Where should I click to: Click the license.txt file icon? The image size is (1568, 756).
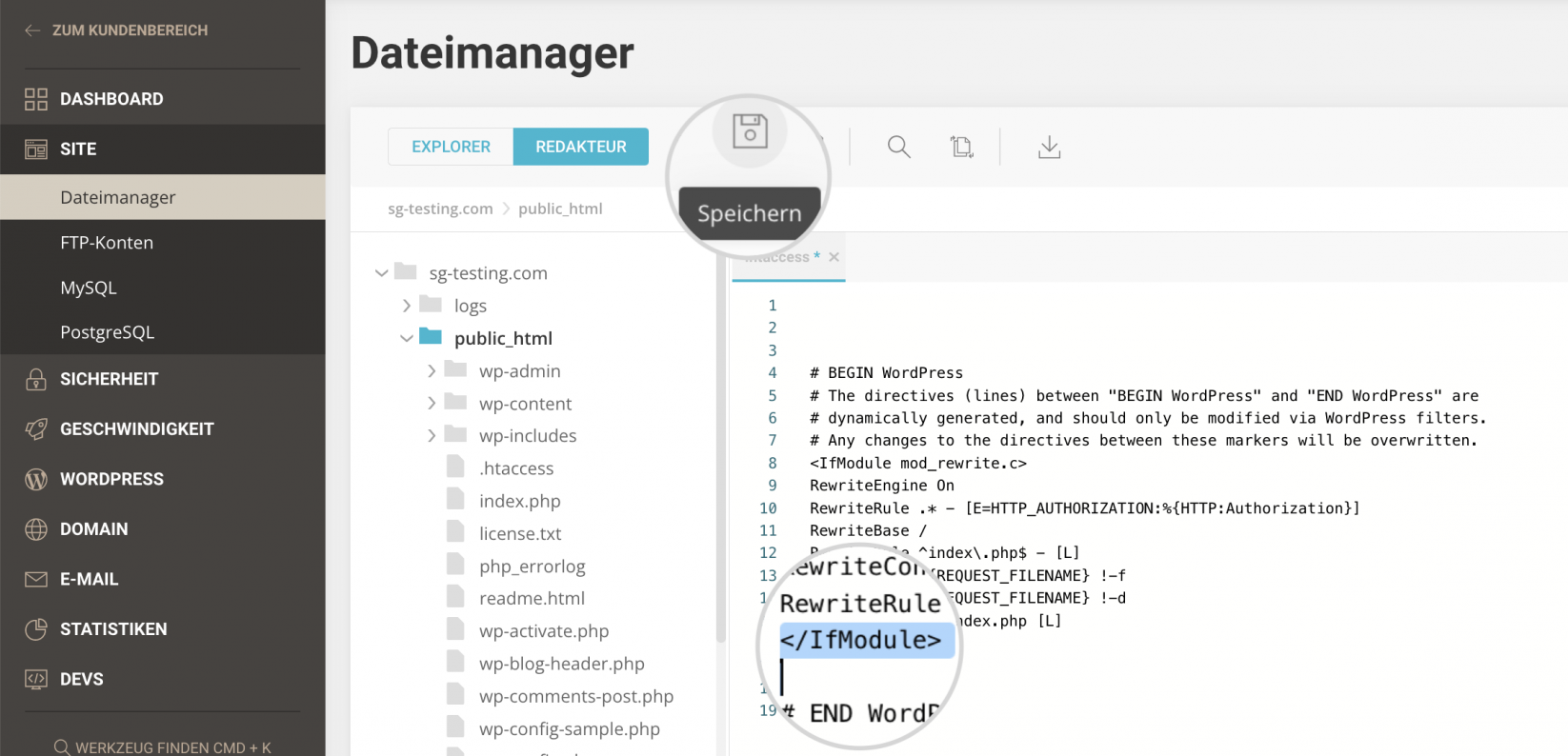(455, 531)
